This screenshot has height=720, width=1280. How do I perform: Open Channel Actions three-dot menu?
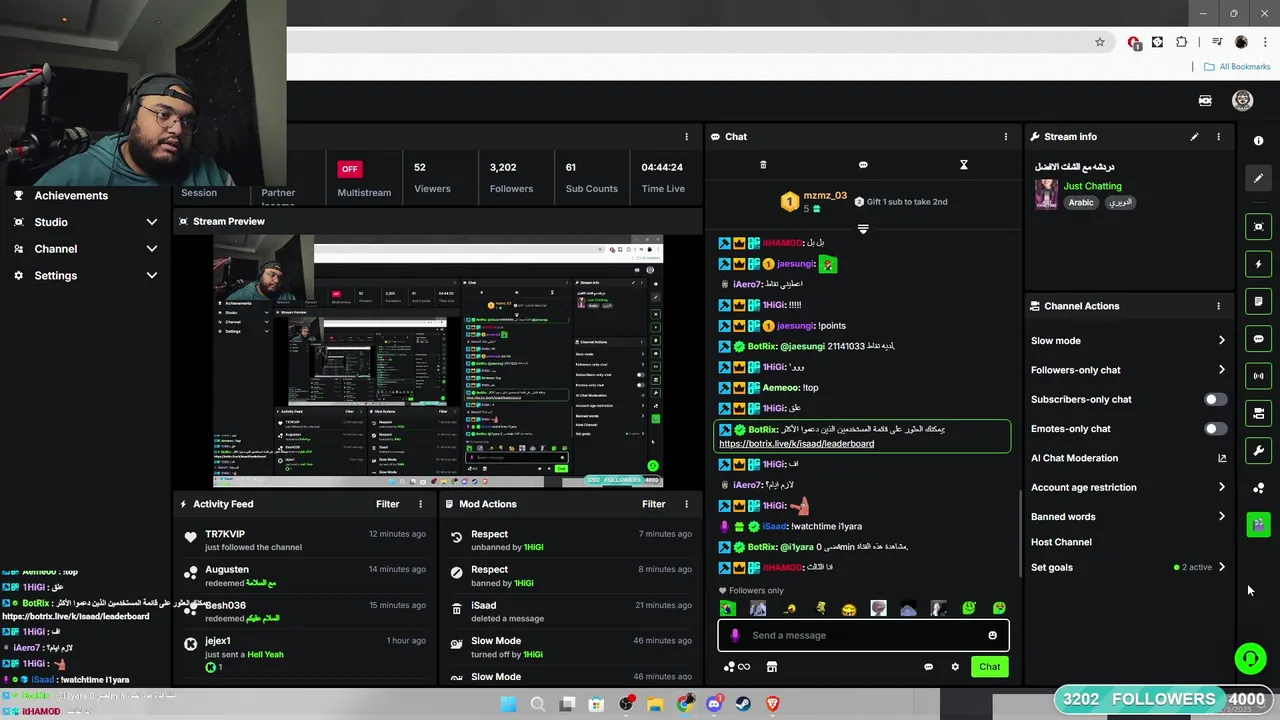[x=1218, y=306]
